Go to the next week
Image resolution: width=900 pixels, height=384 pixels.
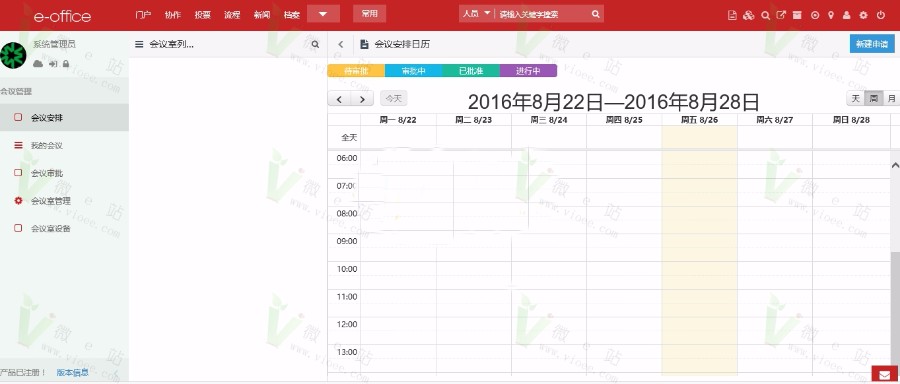pyautogui.click(x=362, y=99)
